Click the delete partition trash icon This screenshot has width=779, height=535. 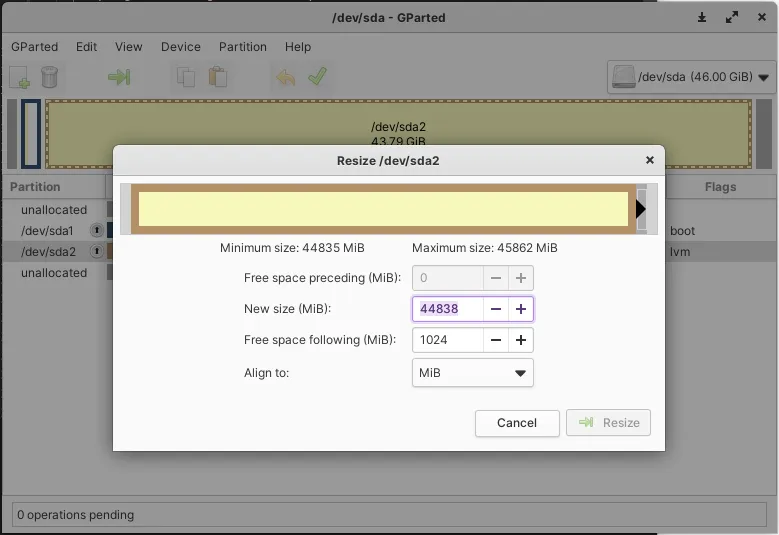(49, 77)
